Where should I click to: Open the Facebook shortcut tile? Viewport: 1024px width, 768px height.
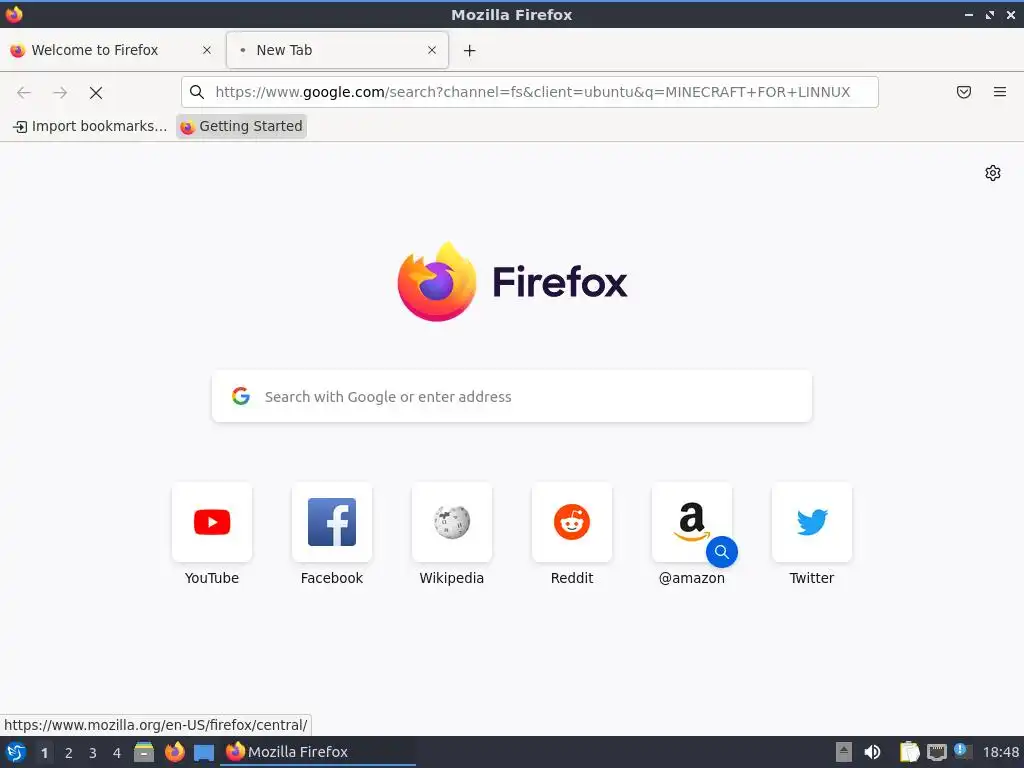[332, 522]
